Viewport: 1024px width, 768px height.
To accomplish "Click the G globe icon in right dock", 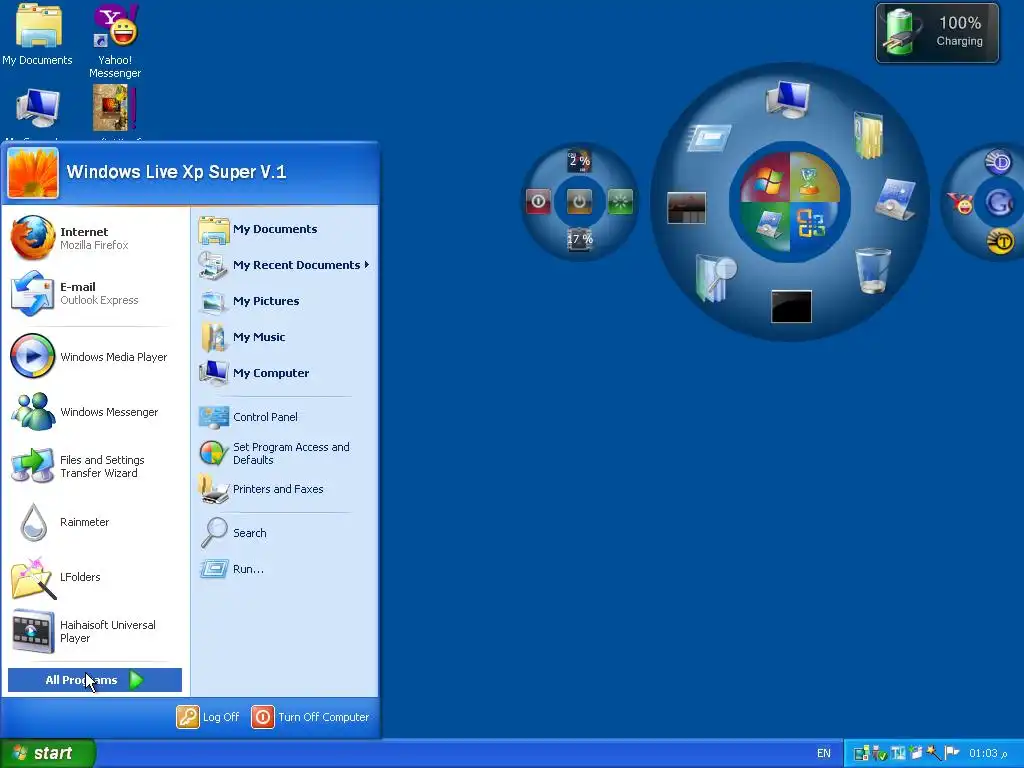I will tap(999, 202).
